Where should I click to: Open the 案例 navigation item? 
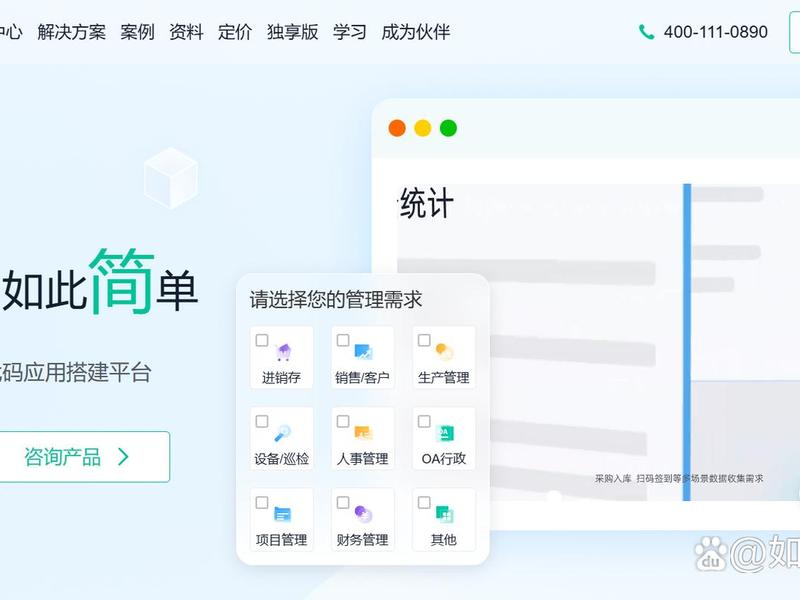pos(137,32)
